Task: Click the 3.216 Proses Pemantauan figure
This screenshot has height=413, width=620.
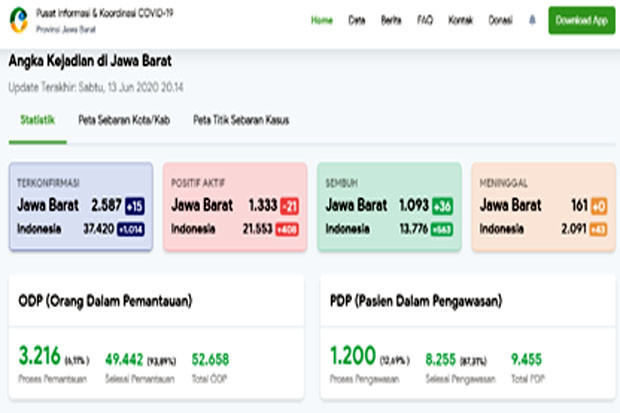Action: coord(40,355)
